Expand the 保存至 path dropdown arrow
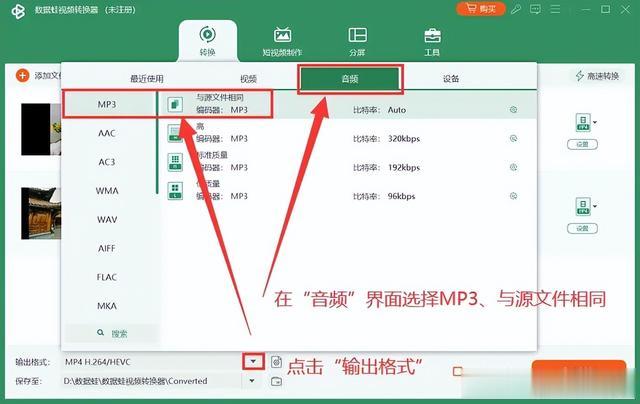640x404 pixels. click(x=252, y=381)
